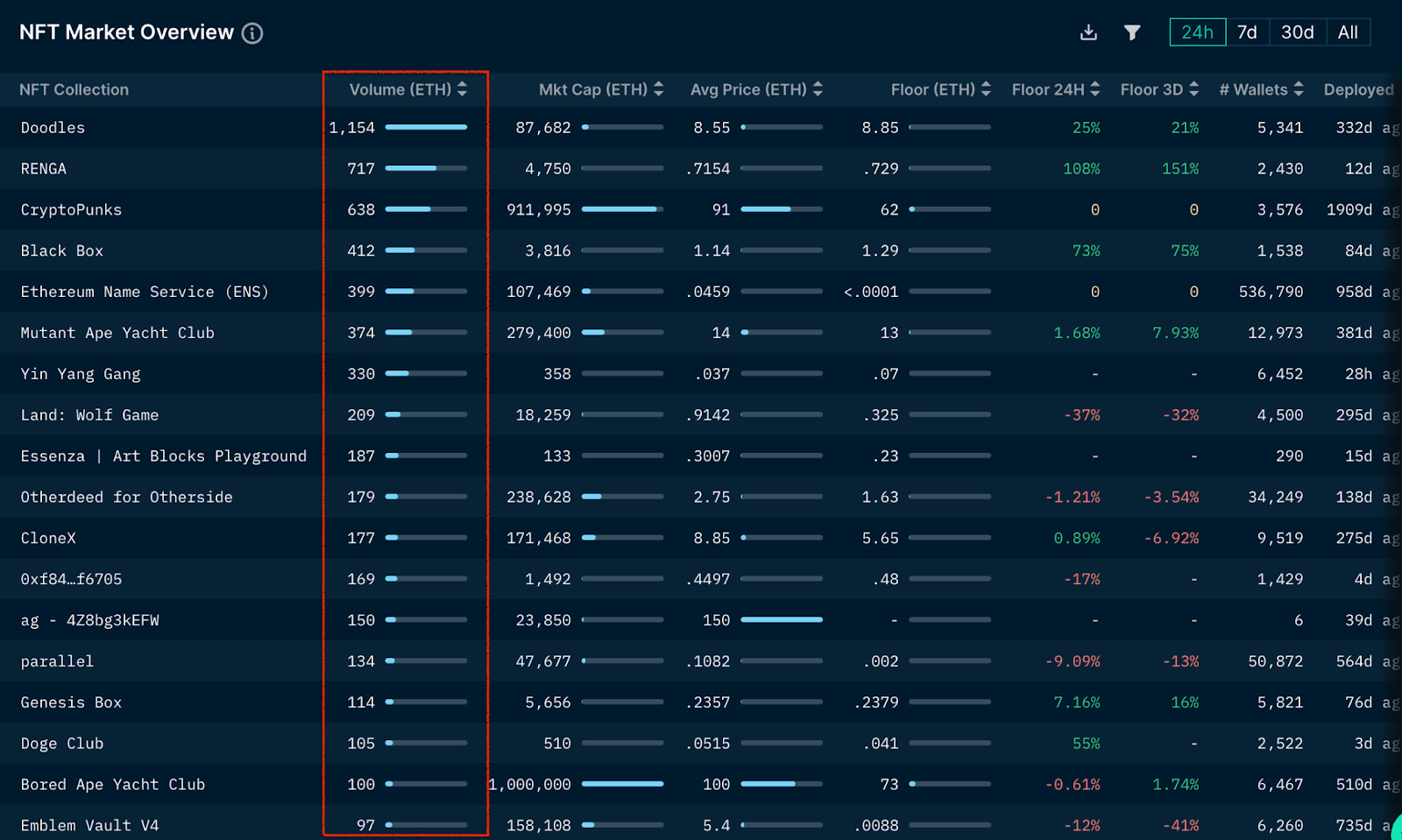Viewport: 1402px width, 840px height.
Task: Select Doge Club Floor 24H value 55%
Action: coord(1086,744)
